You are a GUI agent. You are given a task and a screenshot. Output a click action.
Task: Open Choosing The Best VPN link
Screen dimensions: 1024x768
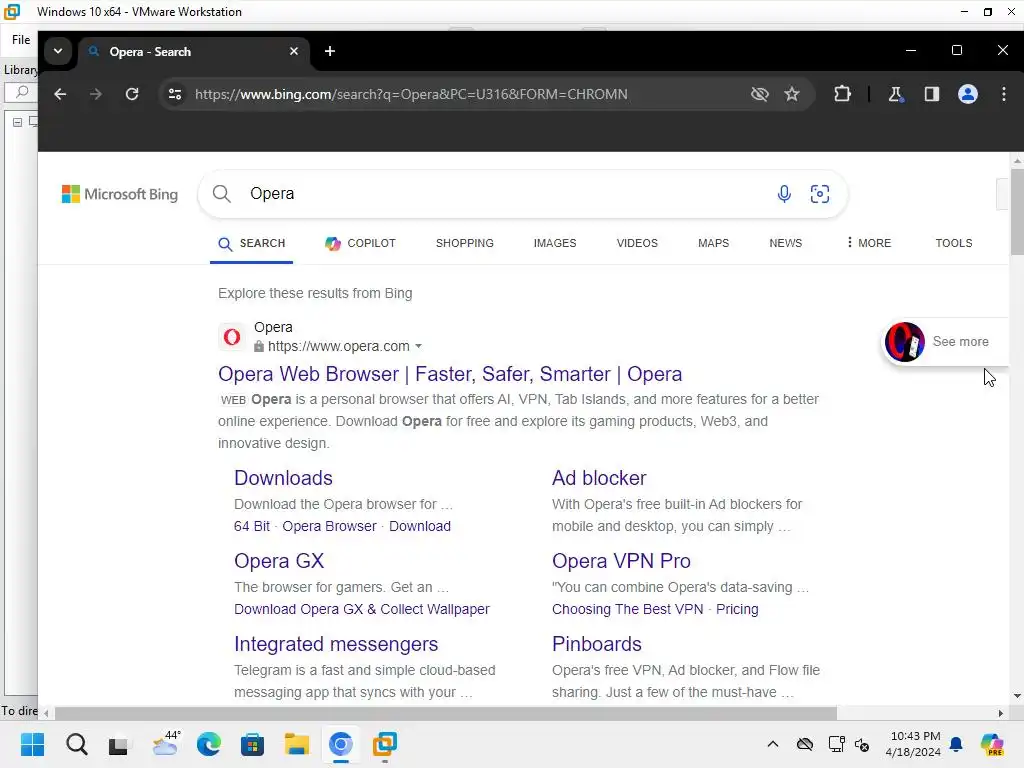click(x=628, y=609)
